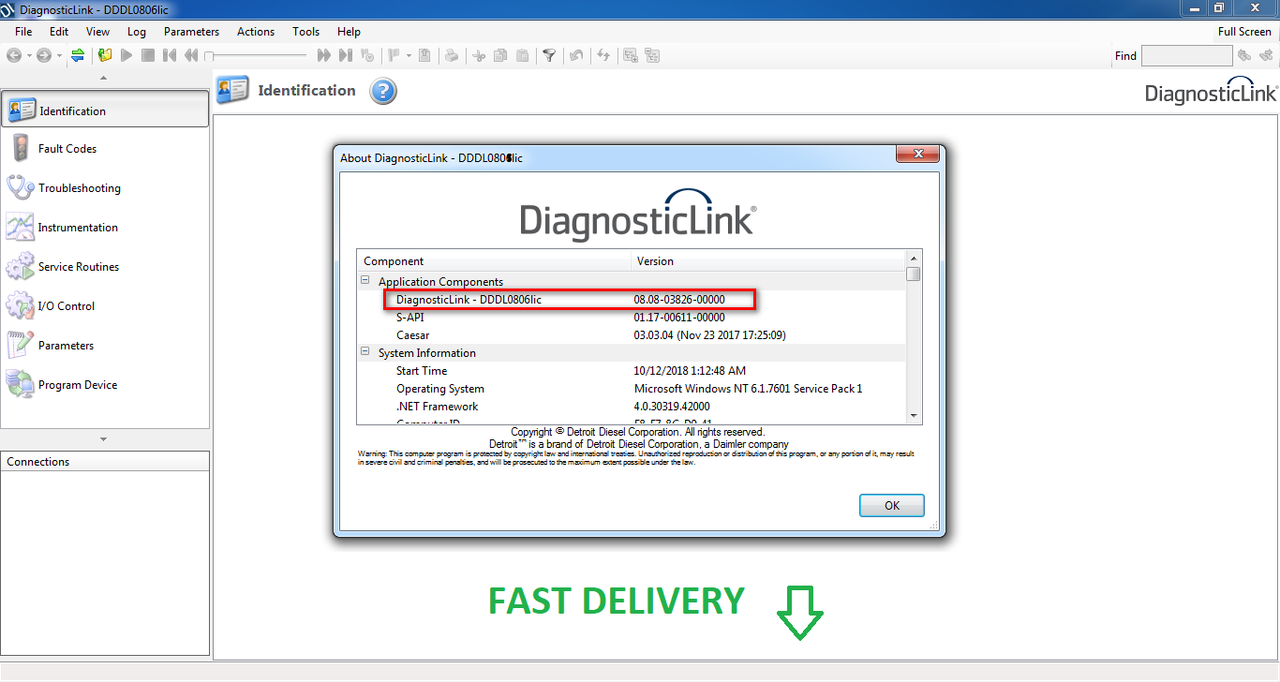This screenshot has height=682, width=1280.
Task: Open the Parameters panel in sidebar
Action: tap(105, 346)
